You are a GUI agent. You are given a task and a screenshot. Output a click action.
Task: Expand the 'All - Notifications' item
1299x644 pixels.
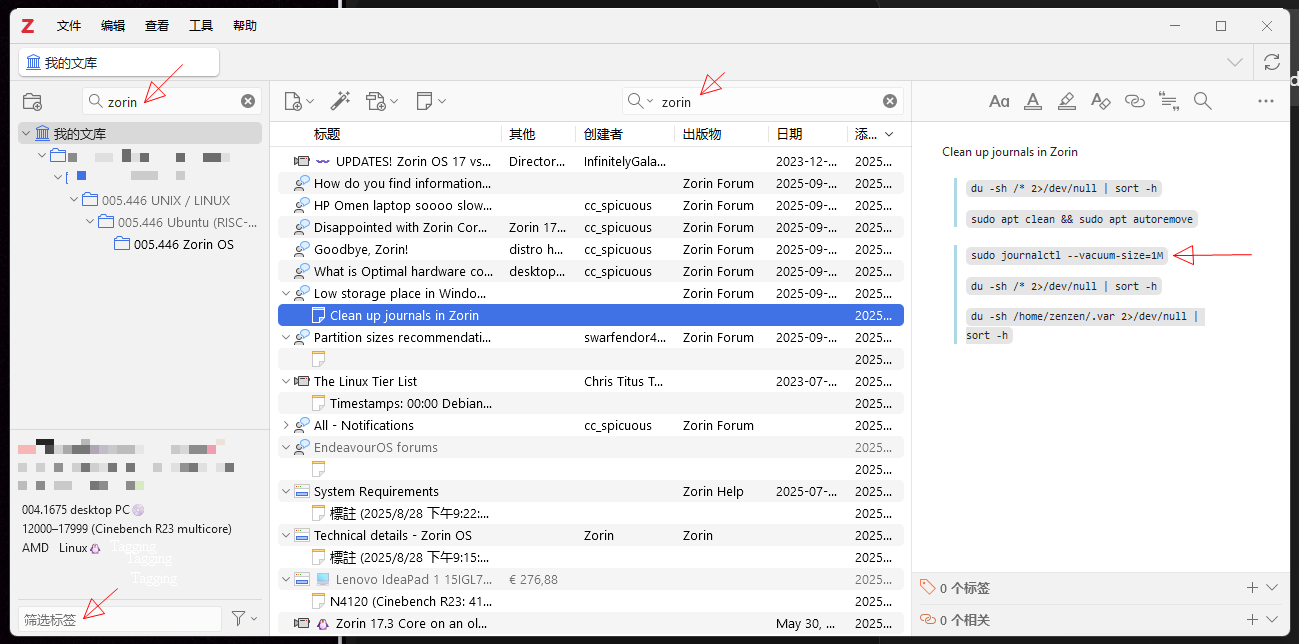pyautogui.click(x=286, y=425)
